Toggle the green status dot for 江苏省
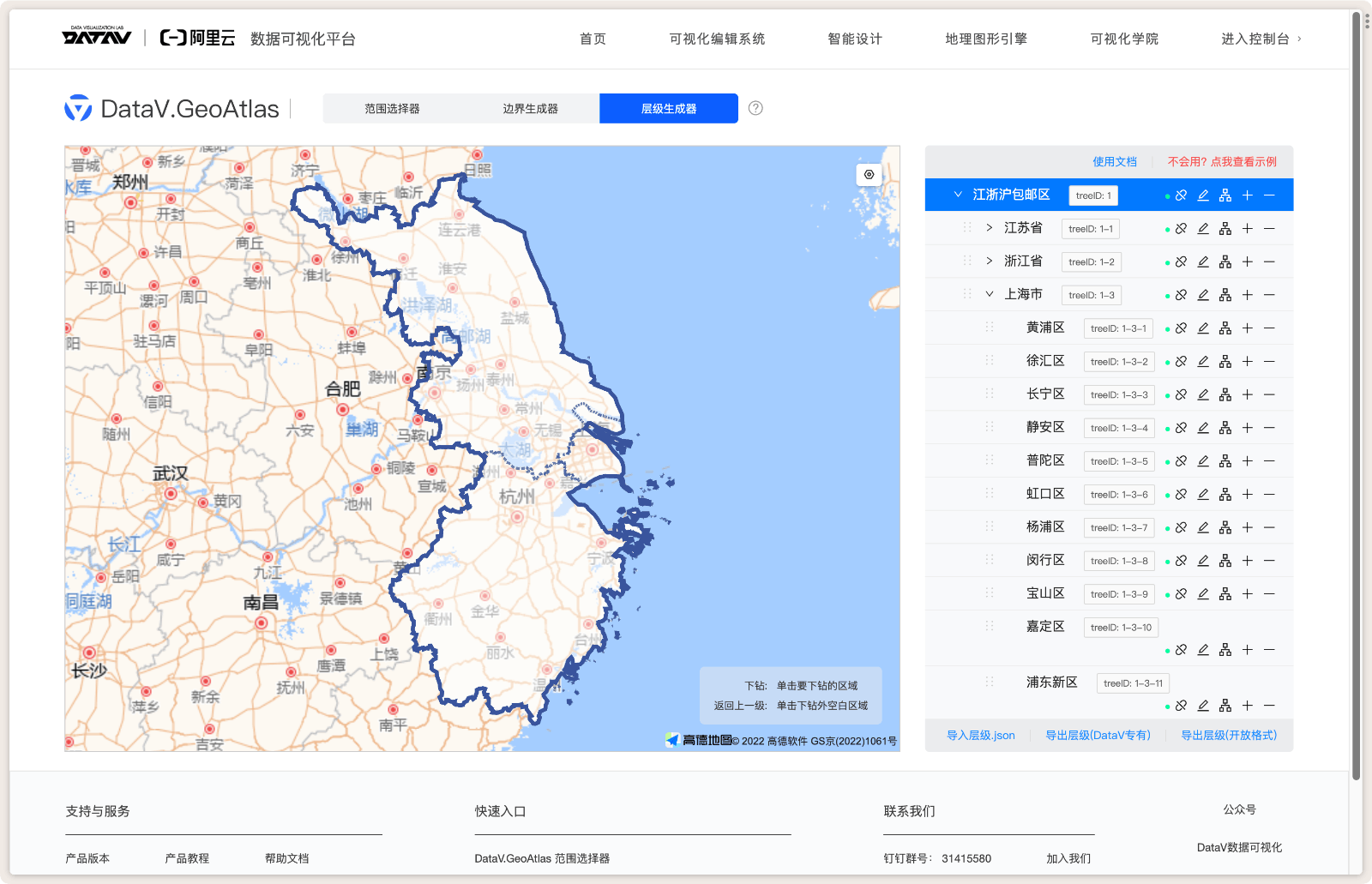This screenshot has width=1372, height=884. pos(1167,228)
